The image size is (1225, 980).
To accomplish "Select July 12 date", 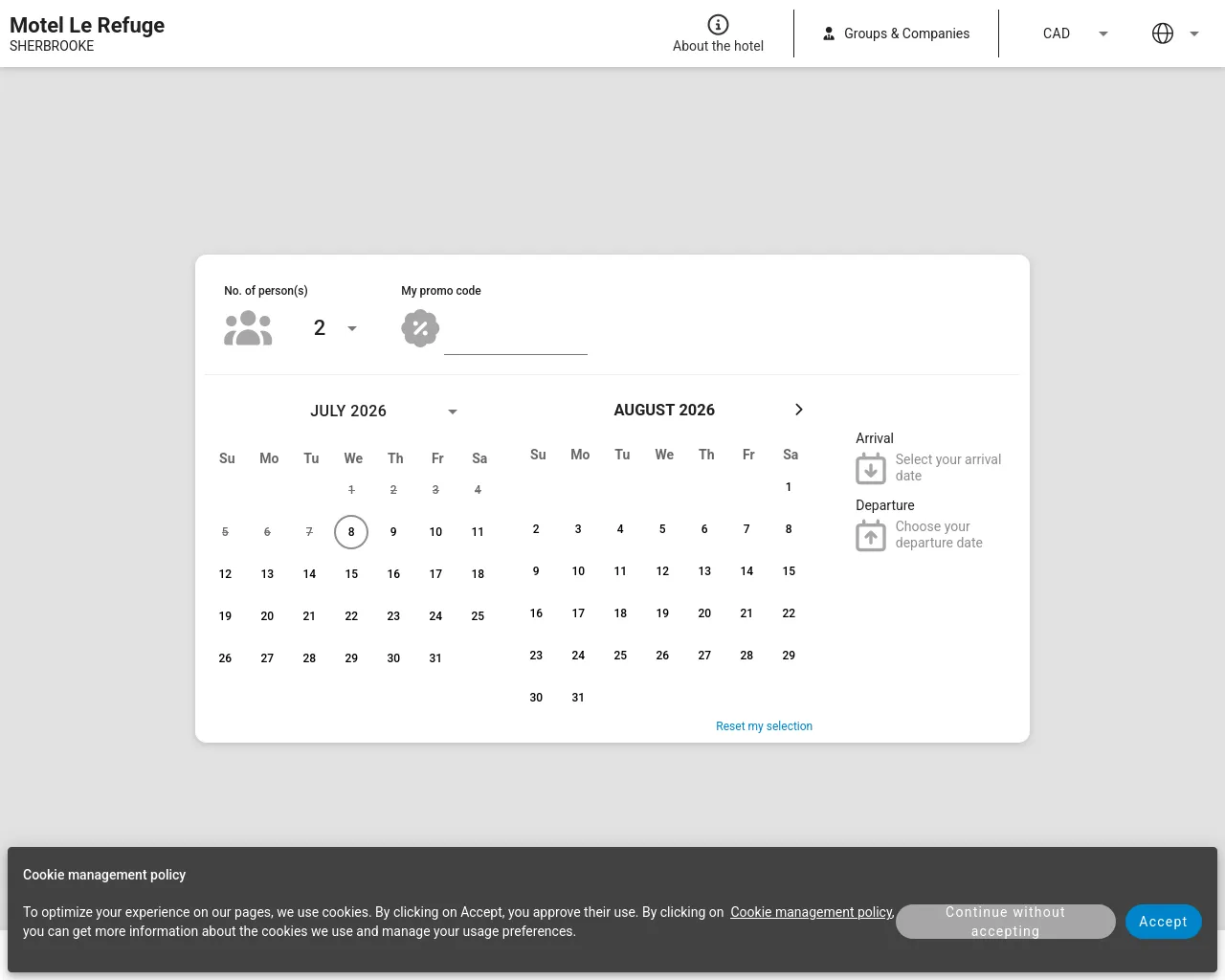I will point(225,574).
